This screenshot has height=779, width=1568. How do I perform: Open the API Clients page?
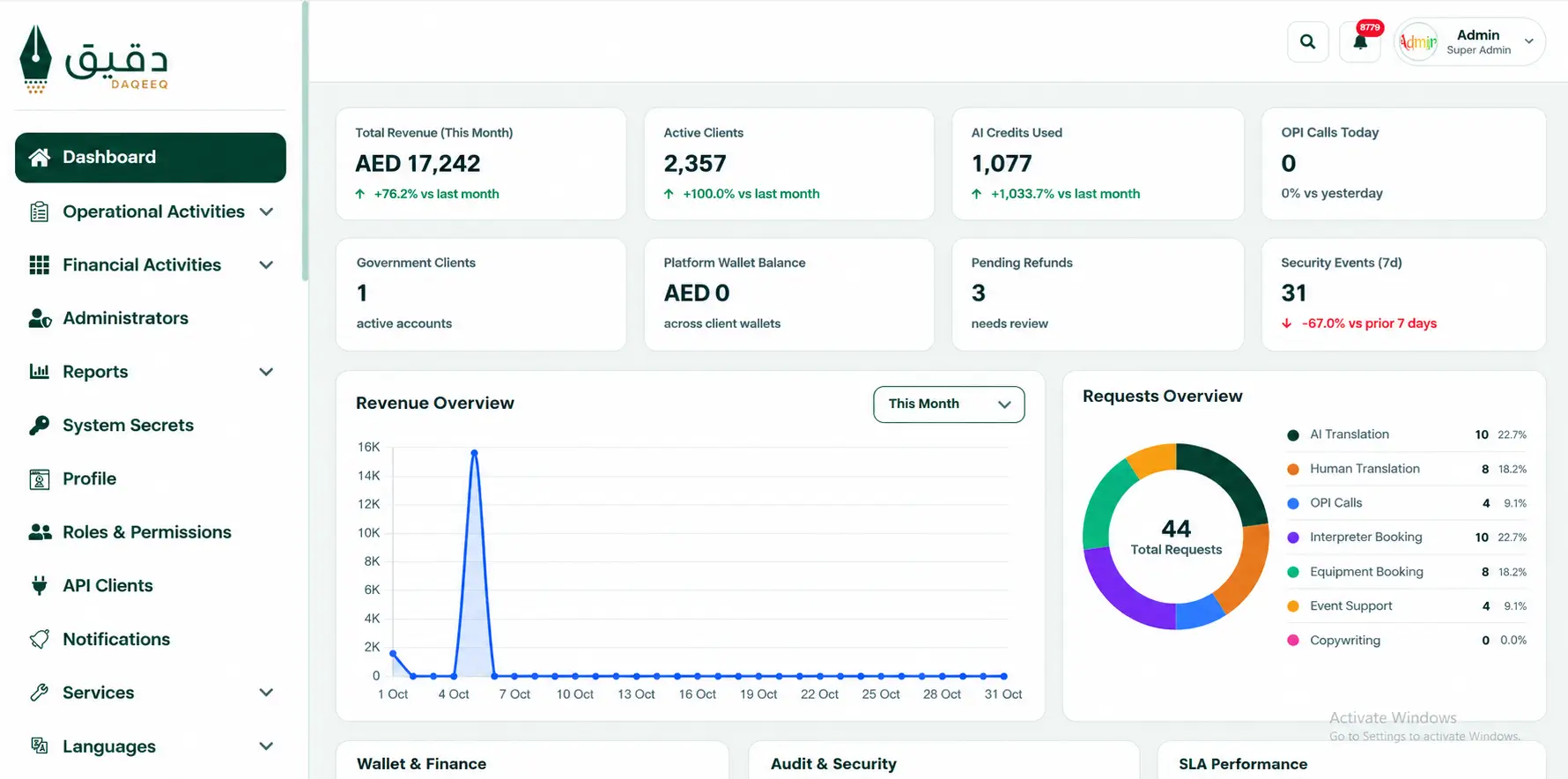pos(151,586)
